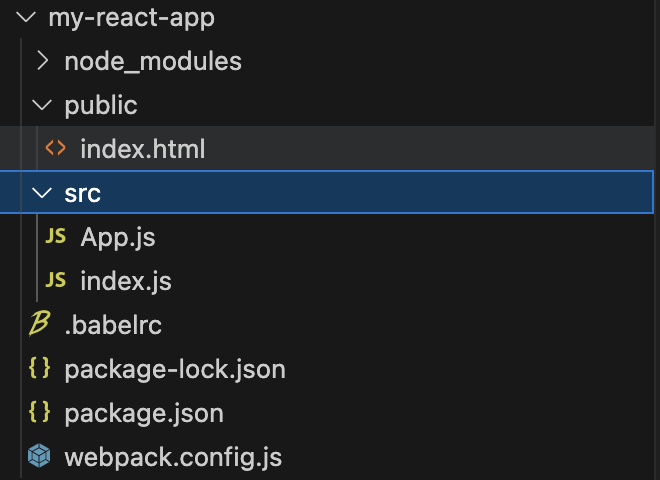660x480 pixels.
Task: Select the node_modules folder name
Action: (152, 61)
